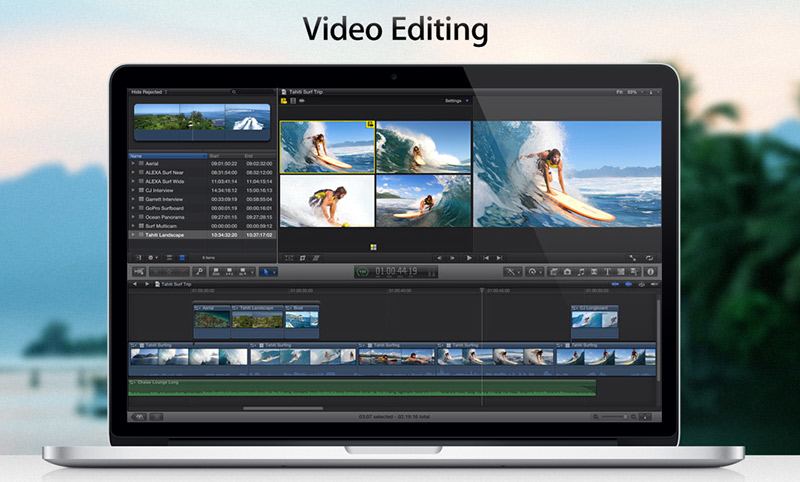
Task: Toggle the timeline index button
Action: pos(139,417)
